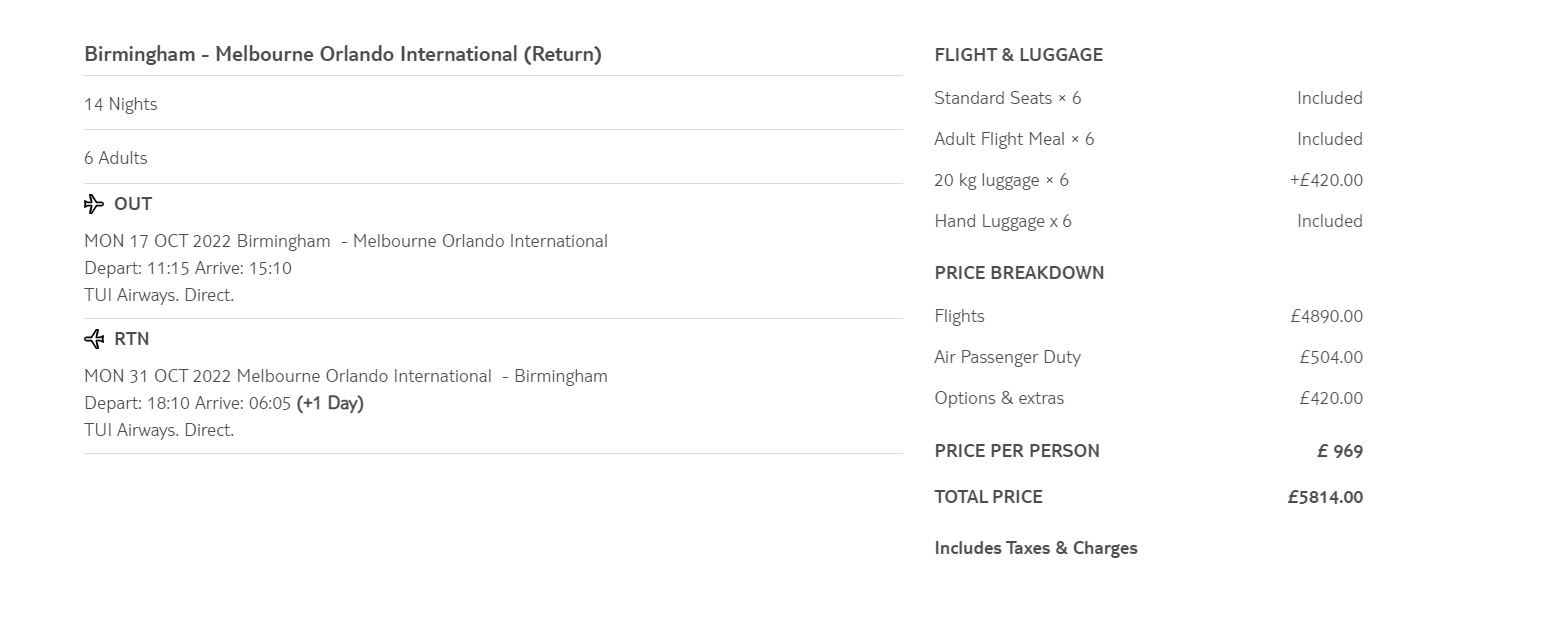Click outbound Depart 11:15 Arrive 15:10 times

[188, 268]
